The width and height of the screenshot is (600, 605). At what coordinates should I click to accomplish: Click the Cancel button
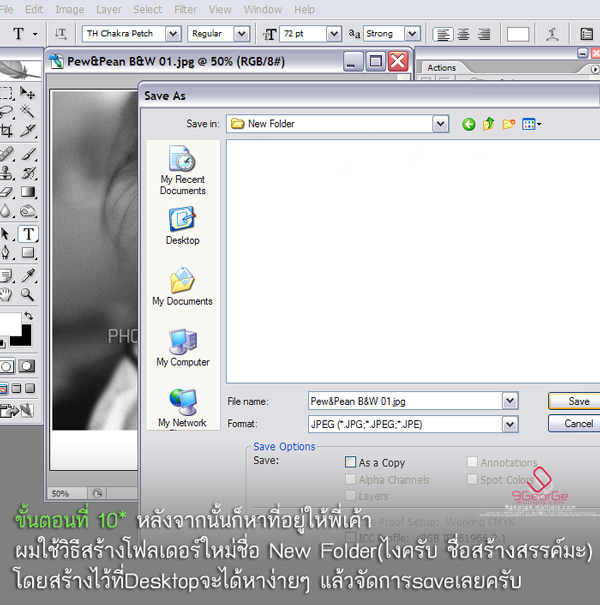tap(575, 424)
